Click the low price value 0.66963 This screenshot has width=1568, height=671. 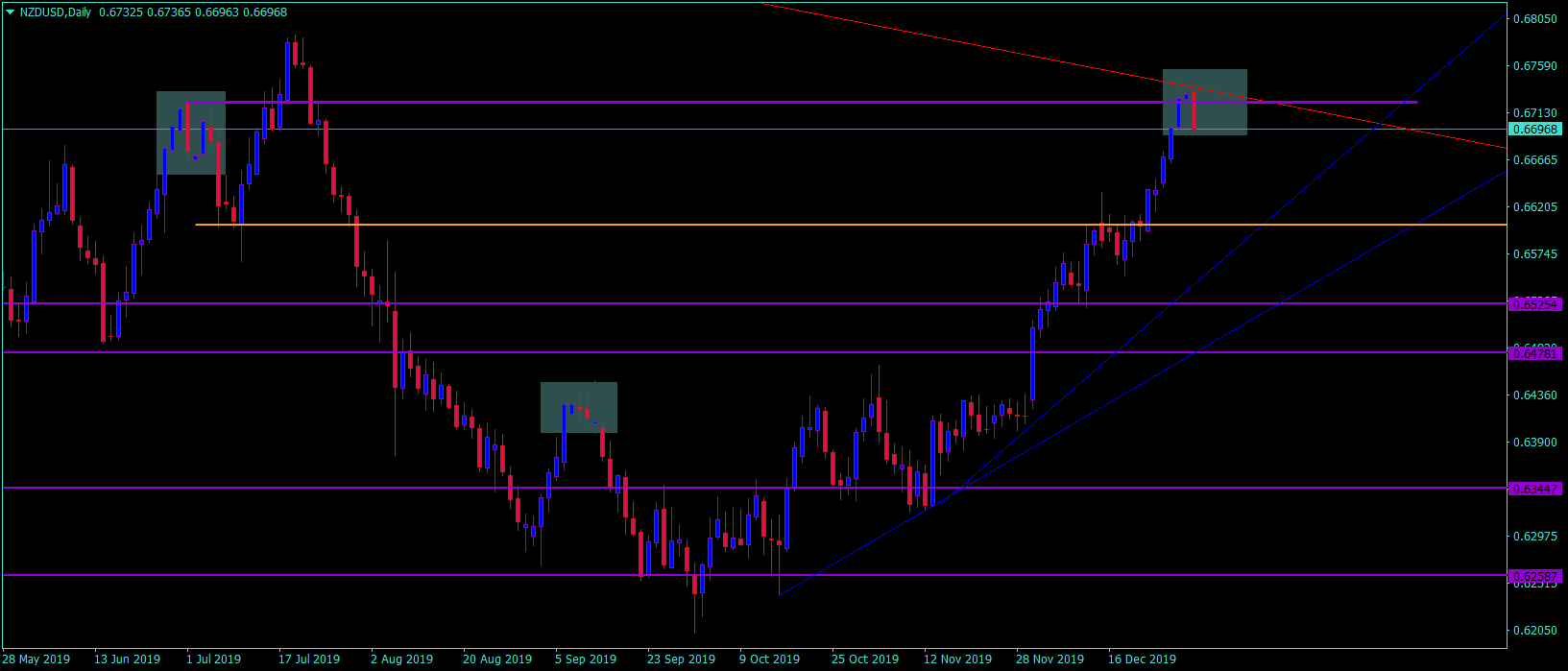215,12
